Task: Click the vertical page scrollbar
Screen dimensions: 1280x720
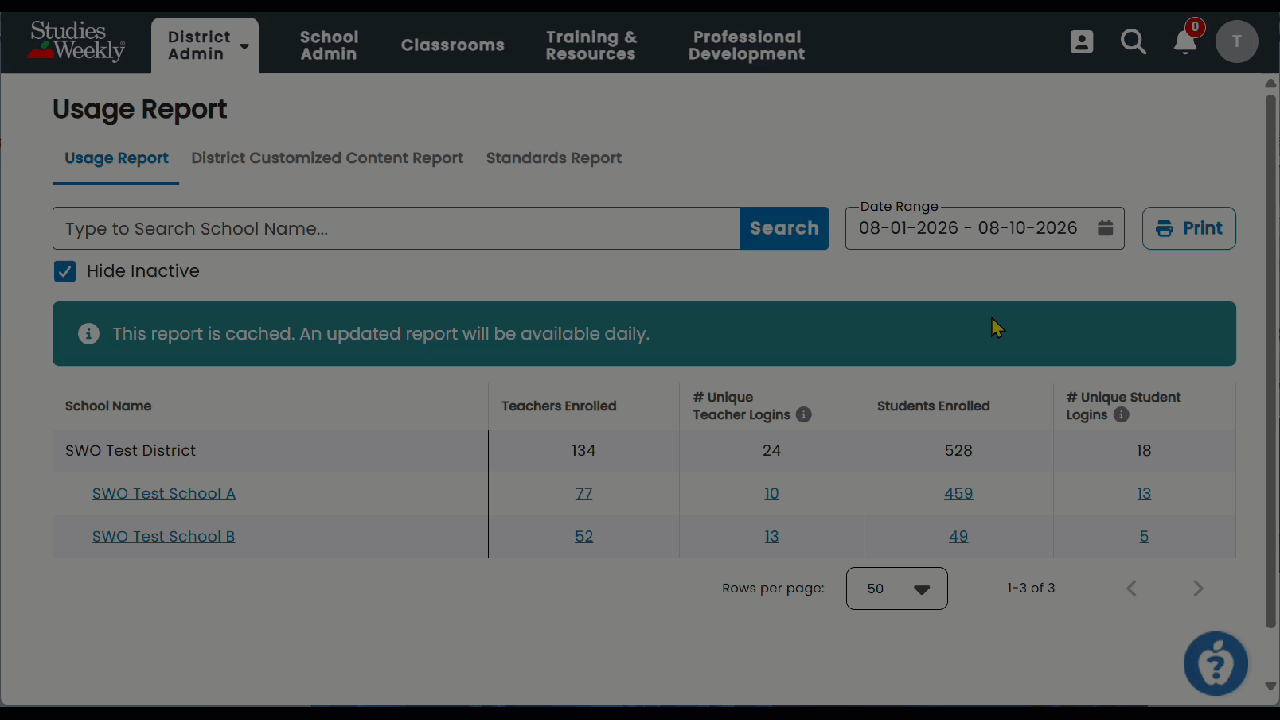Action: coord(1271,360)
